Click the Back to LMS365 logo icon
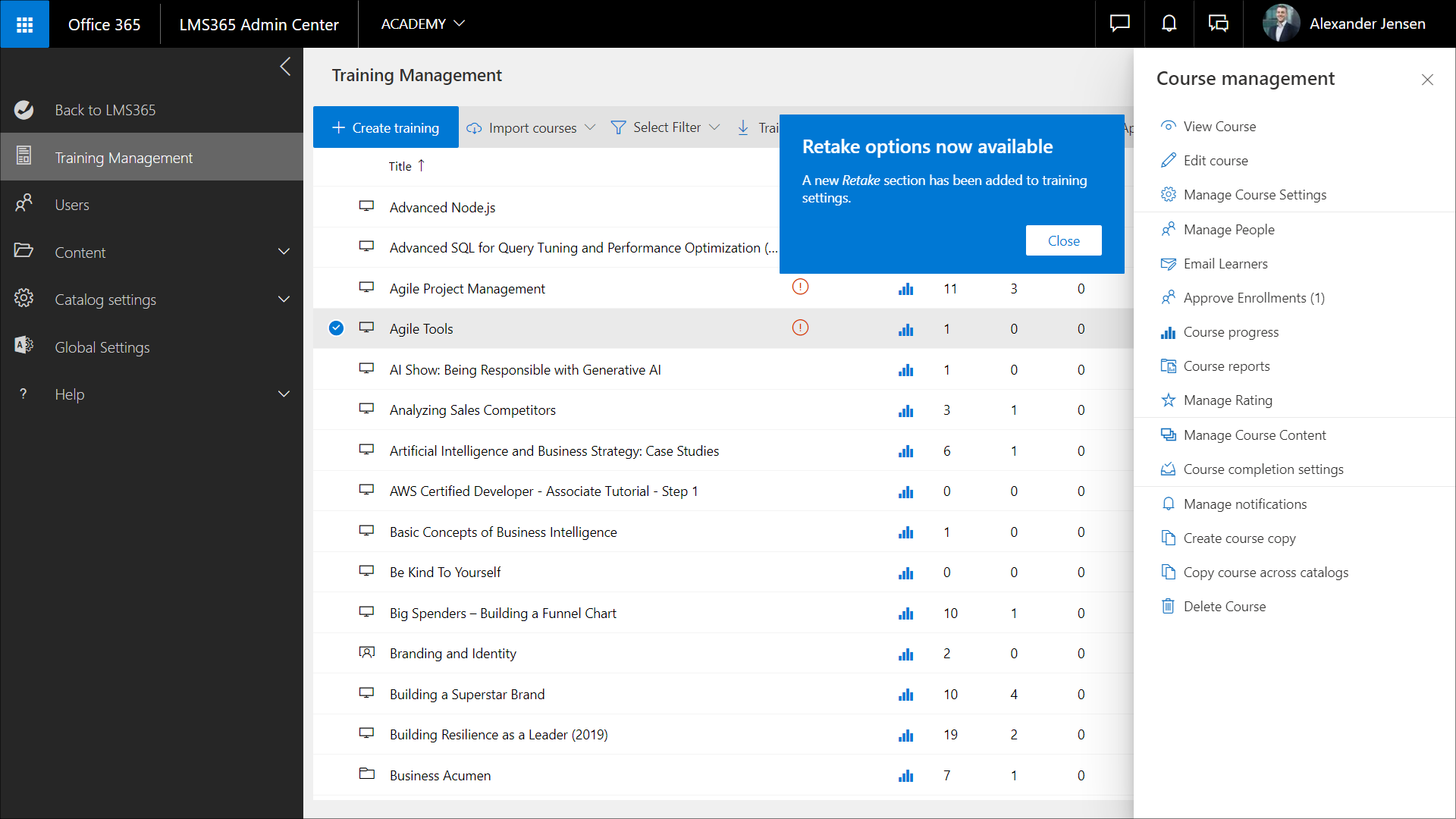1456x819 pixels. (x=24, y=110)
